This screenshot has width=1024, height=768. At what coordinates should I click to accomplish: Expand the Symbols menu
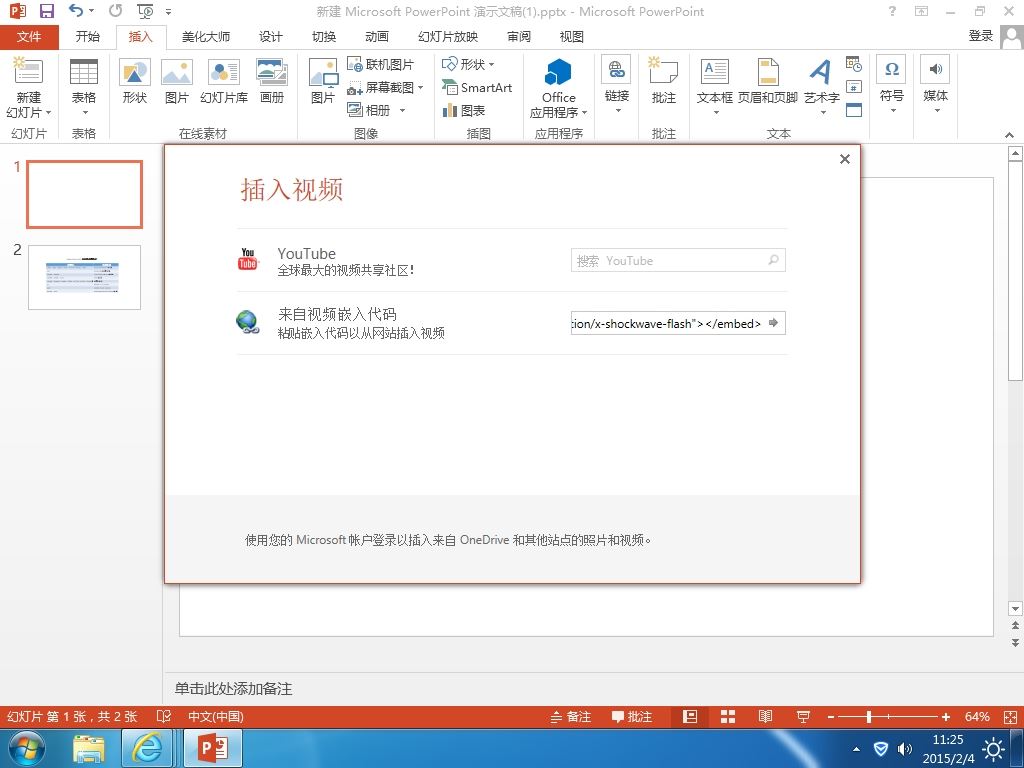click(891, 85)
